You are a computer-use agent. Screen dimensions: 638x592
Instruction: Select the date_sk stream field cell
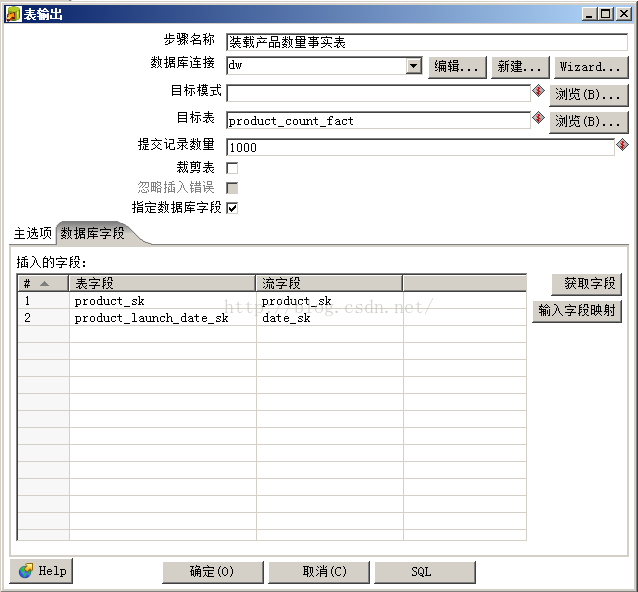[x=330, y=318]
